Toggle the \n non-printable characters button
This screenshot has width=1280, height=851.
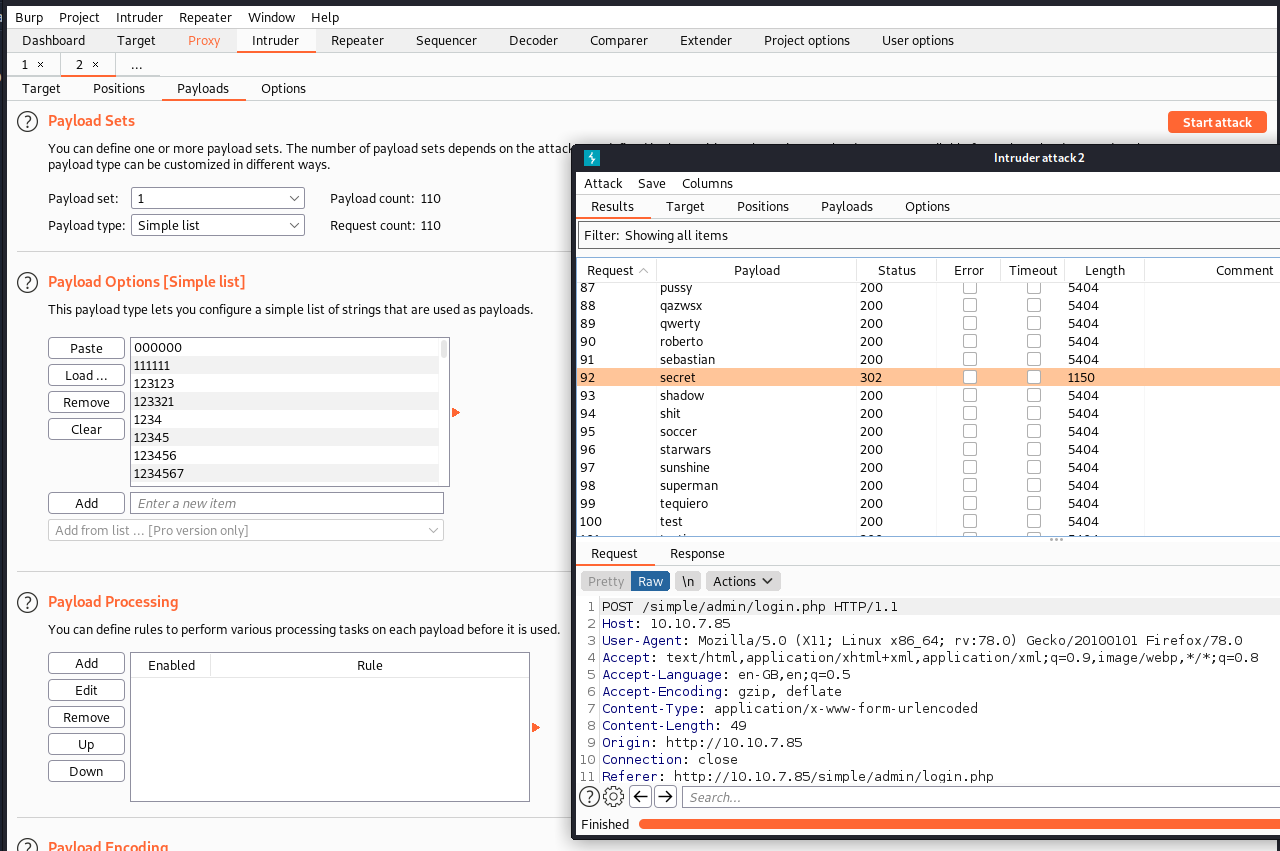(687, 581)
